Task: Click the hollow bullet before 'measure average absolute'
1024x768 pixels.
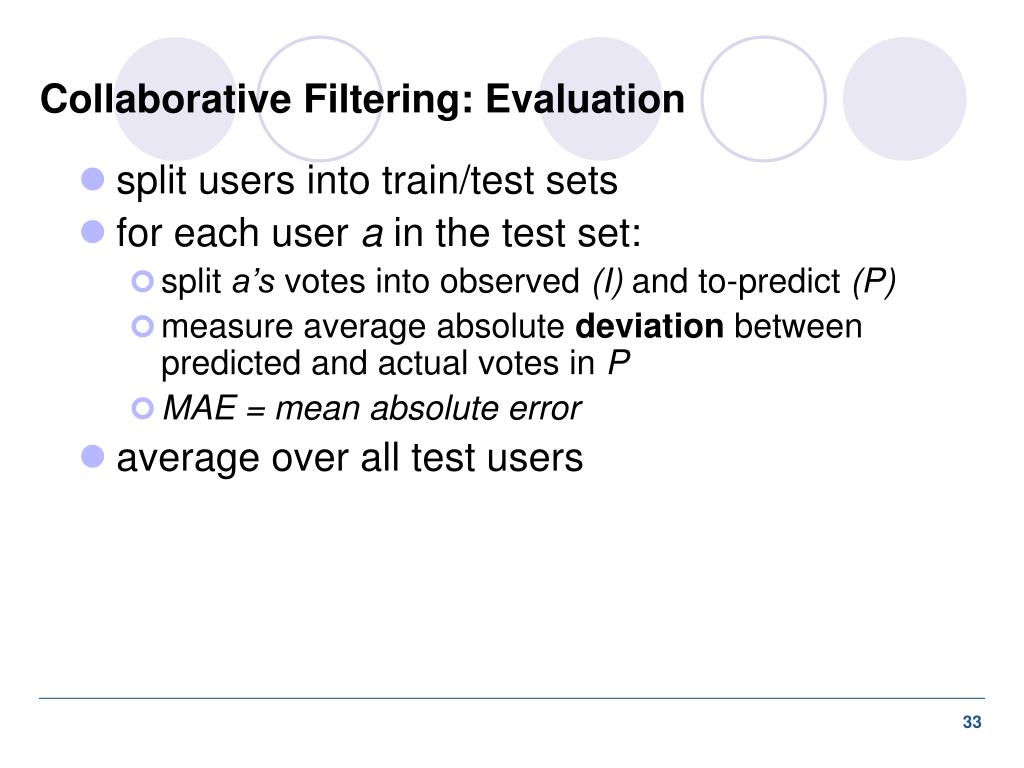Action: (x=142, y=326)
